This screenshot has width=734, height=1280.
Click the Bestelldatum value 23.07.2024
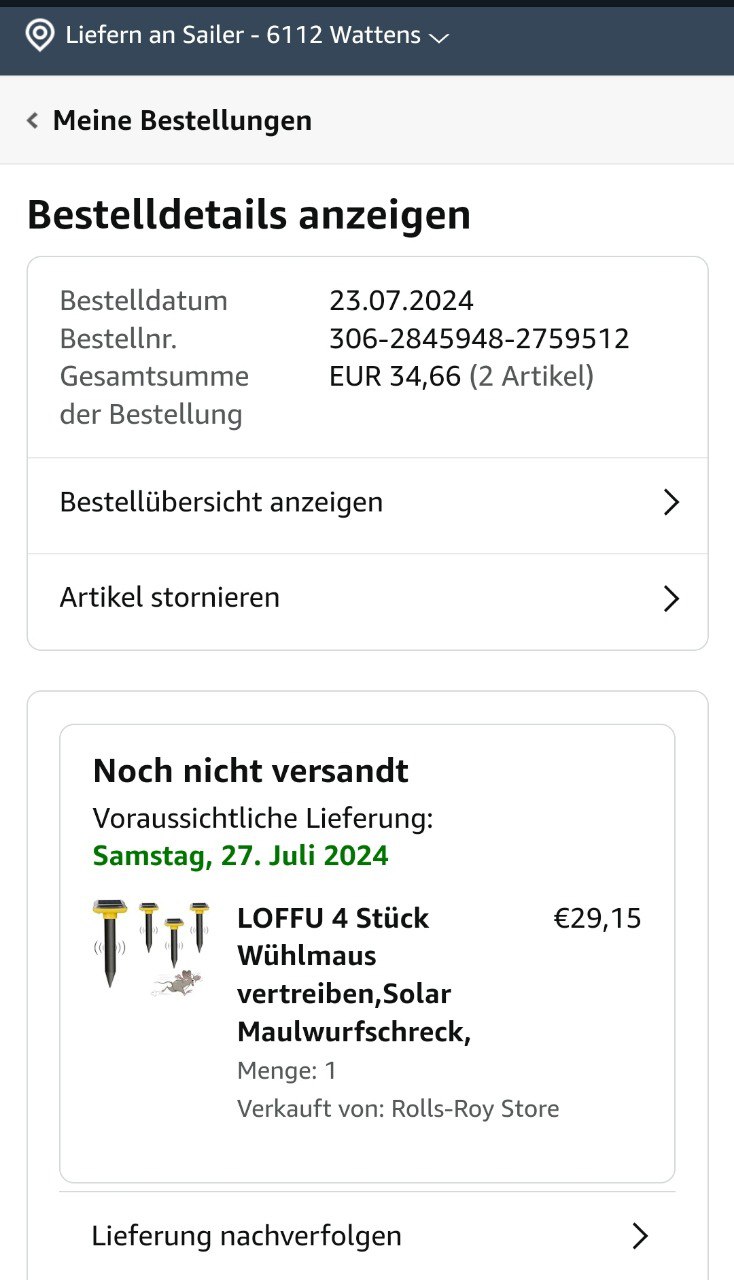[x=401, y=301]
